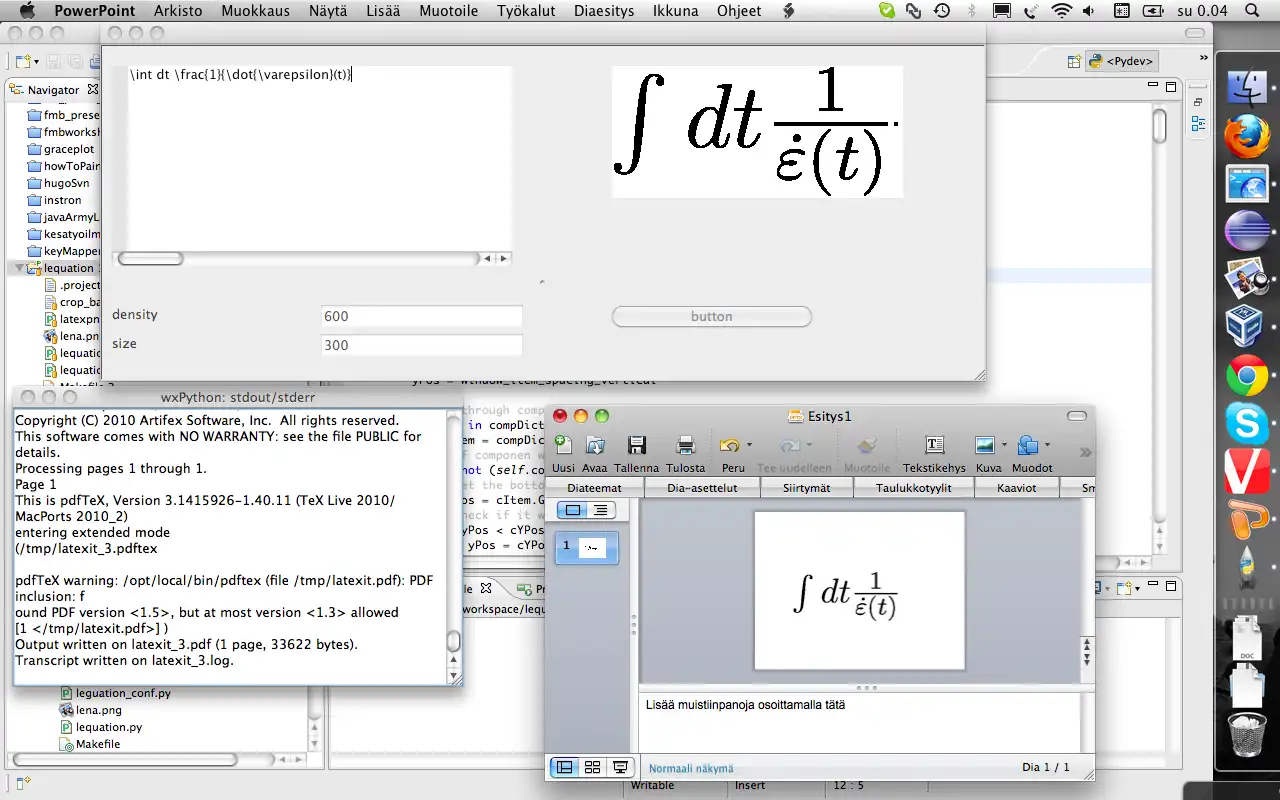Open the Kuva picture dropdown arrow
This screenshot has width=1280, height=800.
pyautogui.click(x=1004, y=446)
